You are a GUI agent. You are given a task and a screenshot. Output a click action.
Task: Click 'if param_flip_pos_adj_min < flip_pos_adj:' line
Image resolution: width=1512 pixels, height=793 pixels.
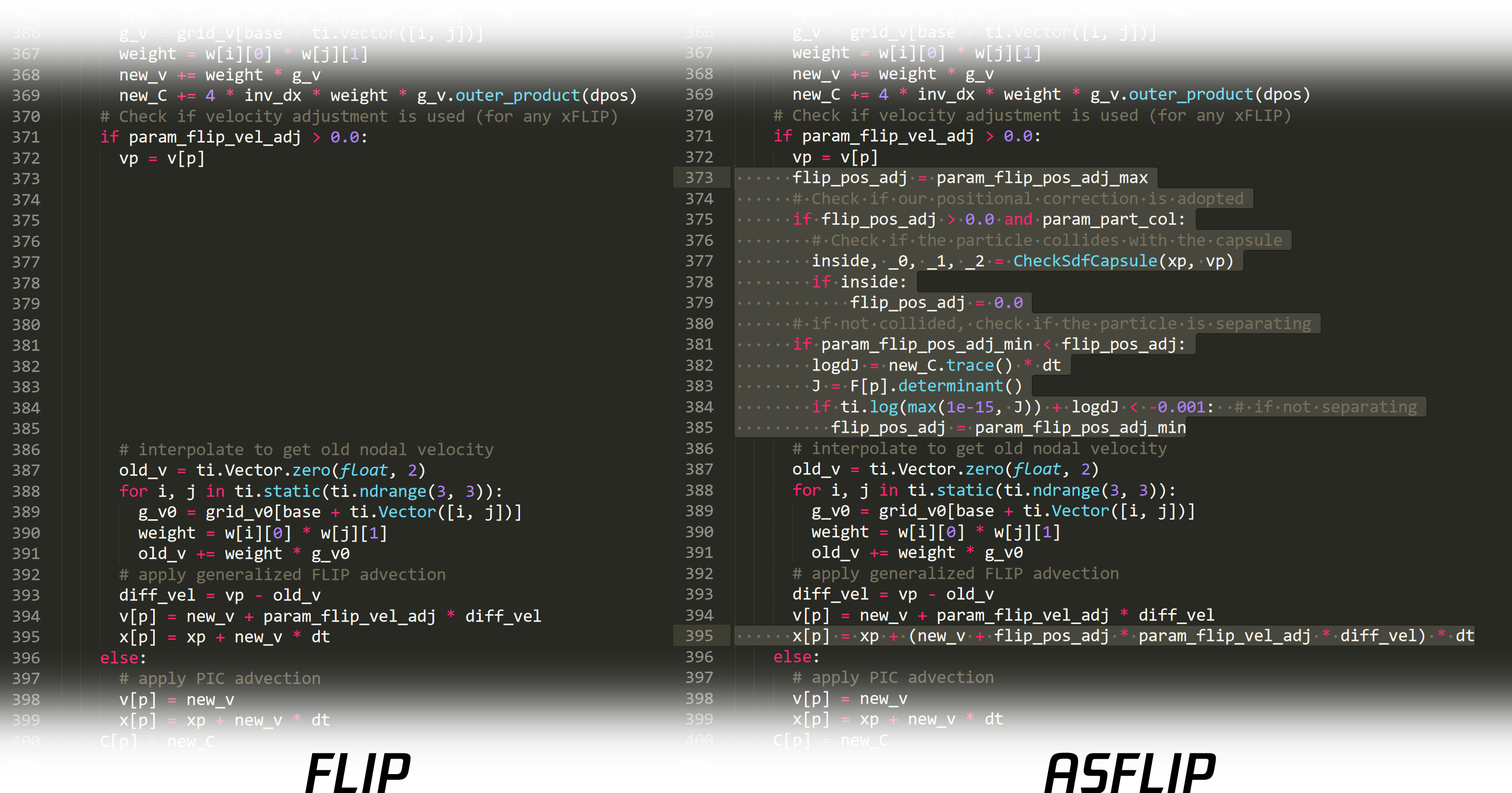[x=989, y=344]
